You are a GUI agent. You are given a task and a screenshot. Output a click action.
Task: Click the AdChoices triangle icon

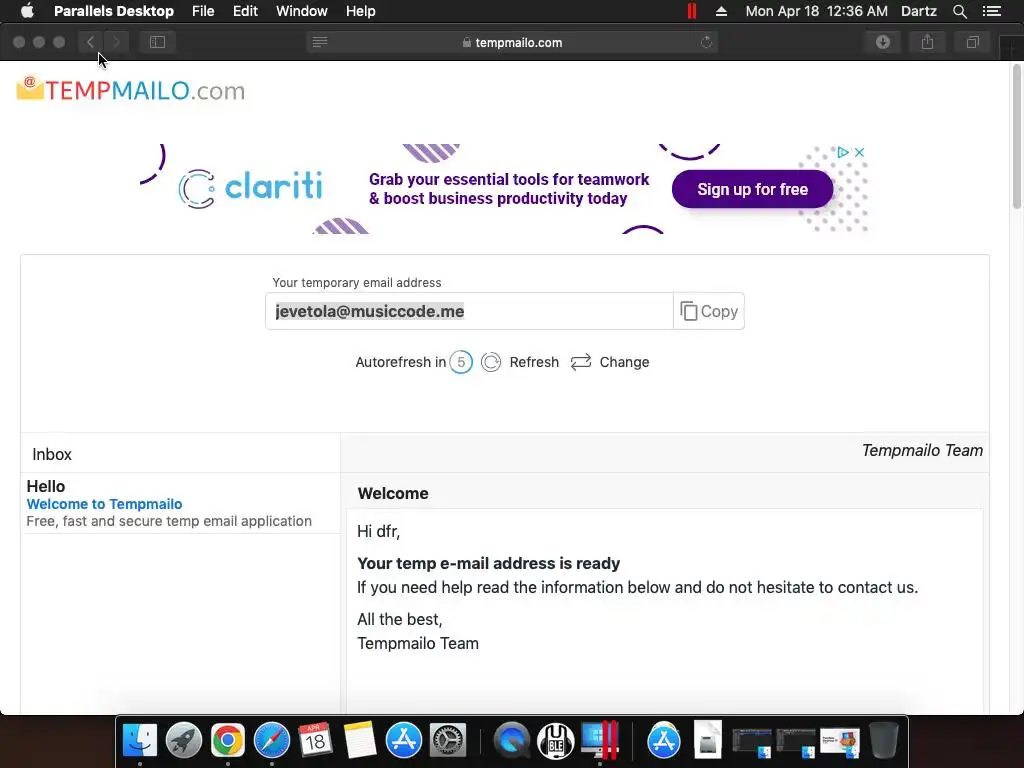pyautogui.click(x=842, y=152)
